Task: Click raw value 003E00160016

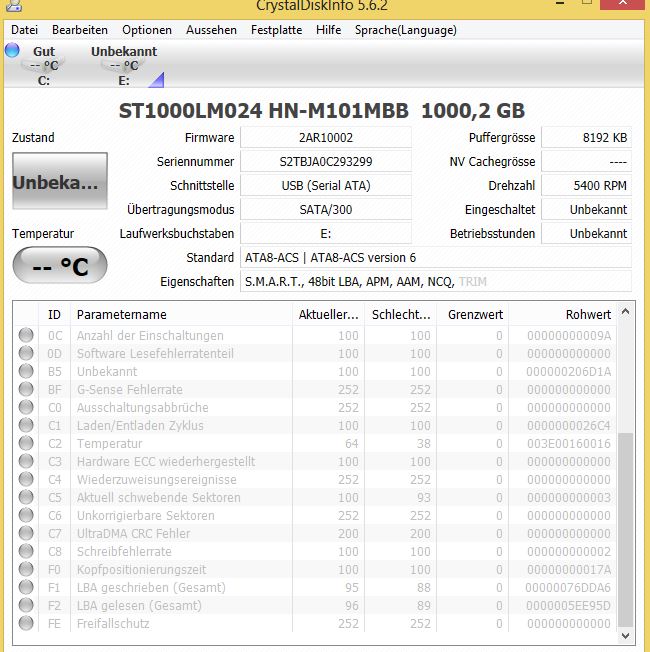Action: point(568,444)
